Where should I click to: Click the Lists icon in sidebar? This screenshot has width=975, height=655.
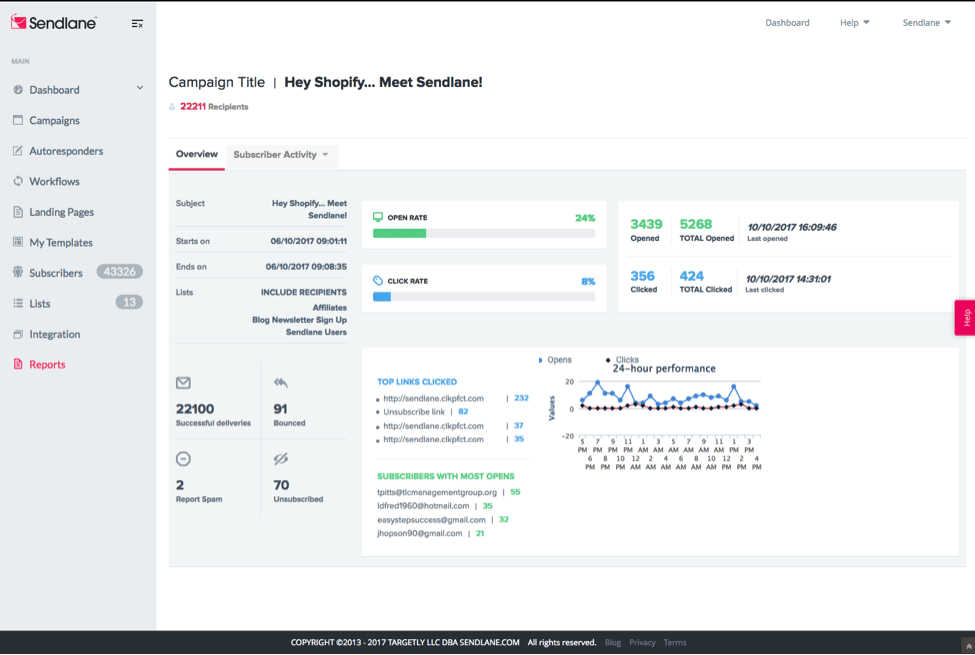click(x=18, y=303)
